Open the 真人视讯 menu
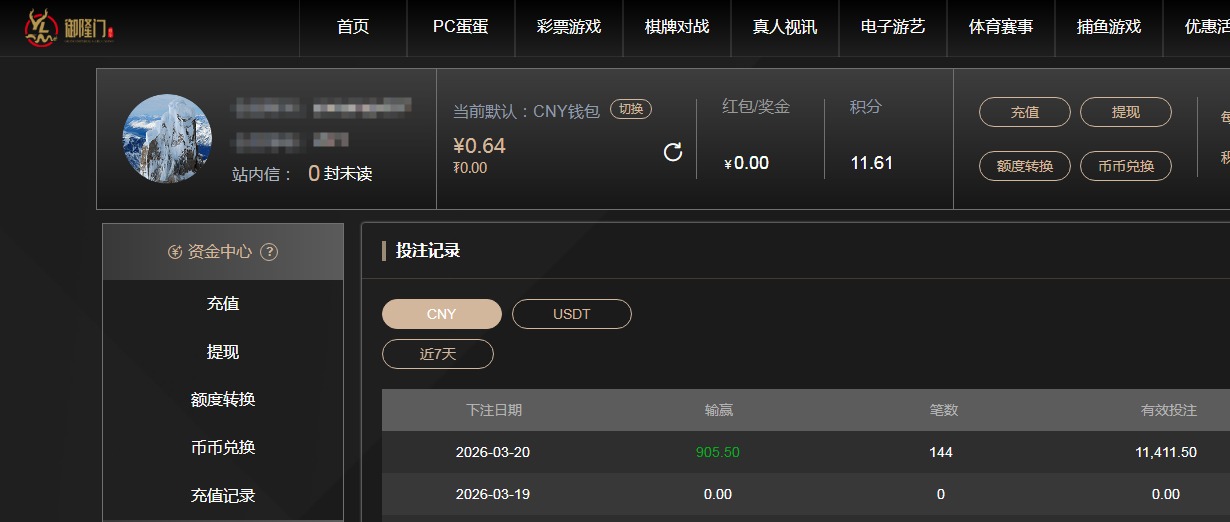Image resolution: width=1230 pixels, height=522 pixels. coord(785,27)
